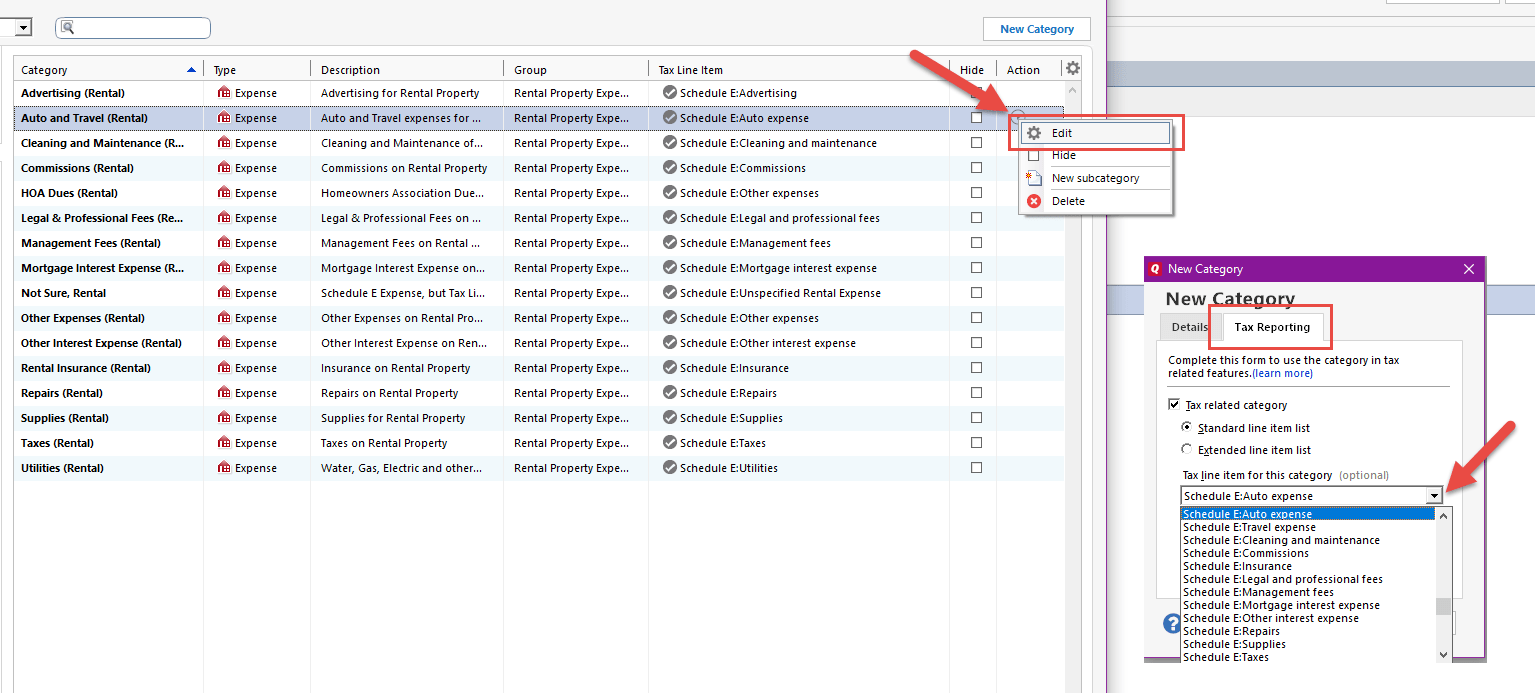This screenshot has height=693, width=1535.
Task: Click the checkmark icon beside Schedule E:Repairs
Action: click(669, 393)
